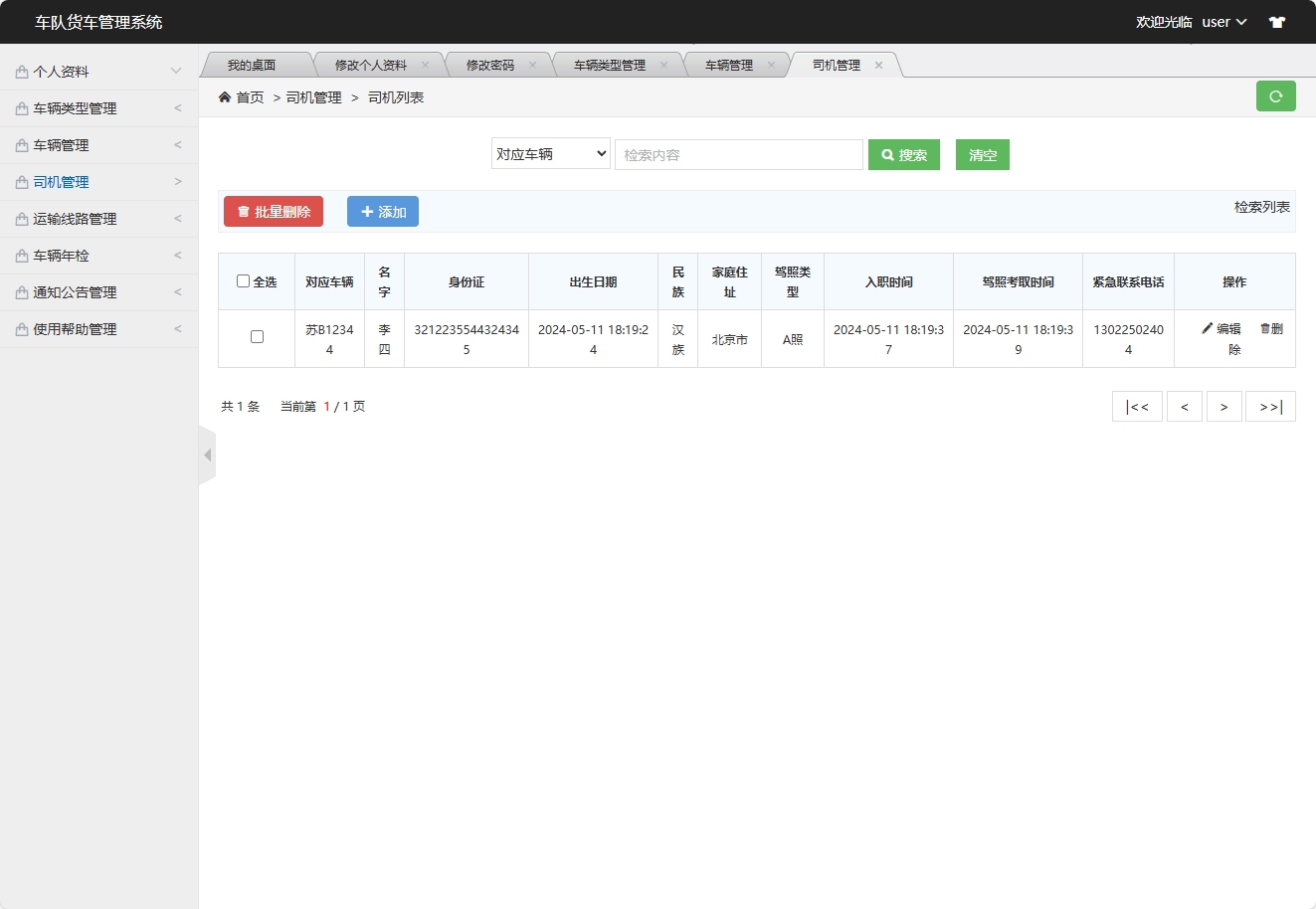Expand the 车辆管理 sidebar menu

tap(177, 144)
